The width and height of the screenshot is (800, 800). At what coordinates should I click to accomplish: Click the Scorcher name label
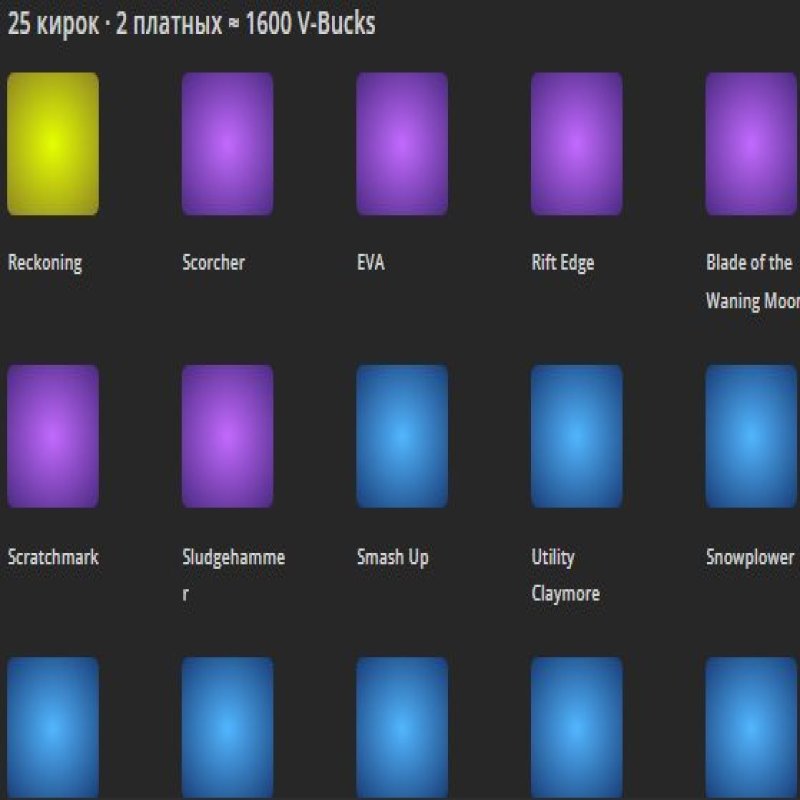[213, 263]
